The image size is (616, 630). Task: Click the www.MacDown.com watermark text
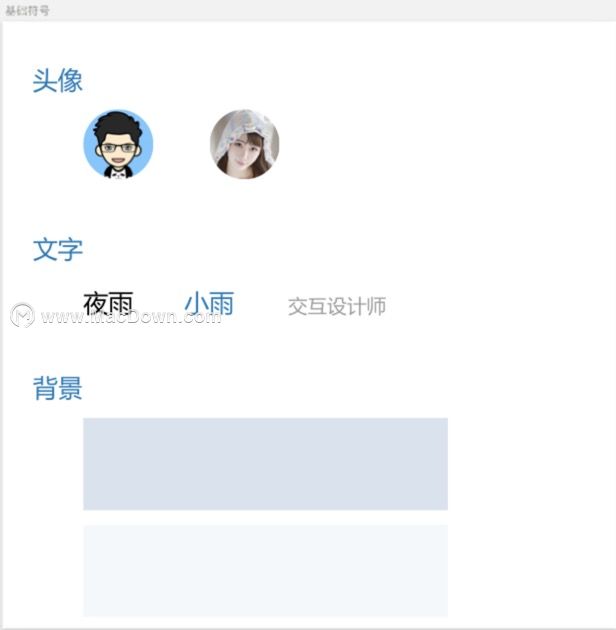pyautogui.click(x=131, y=317)
